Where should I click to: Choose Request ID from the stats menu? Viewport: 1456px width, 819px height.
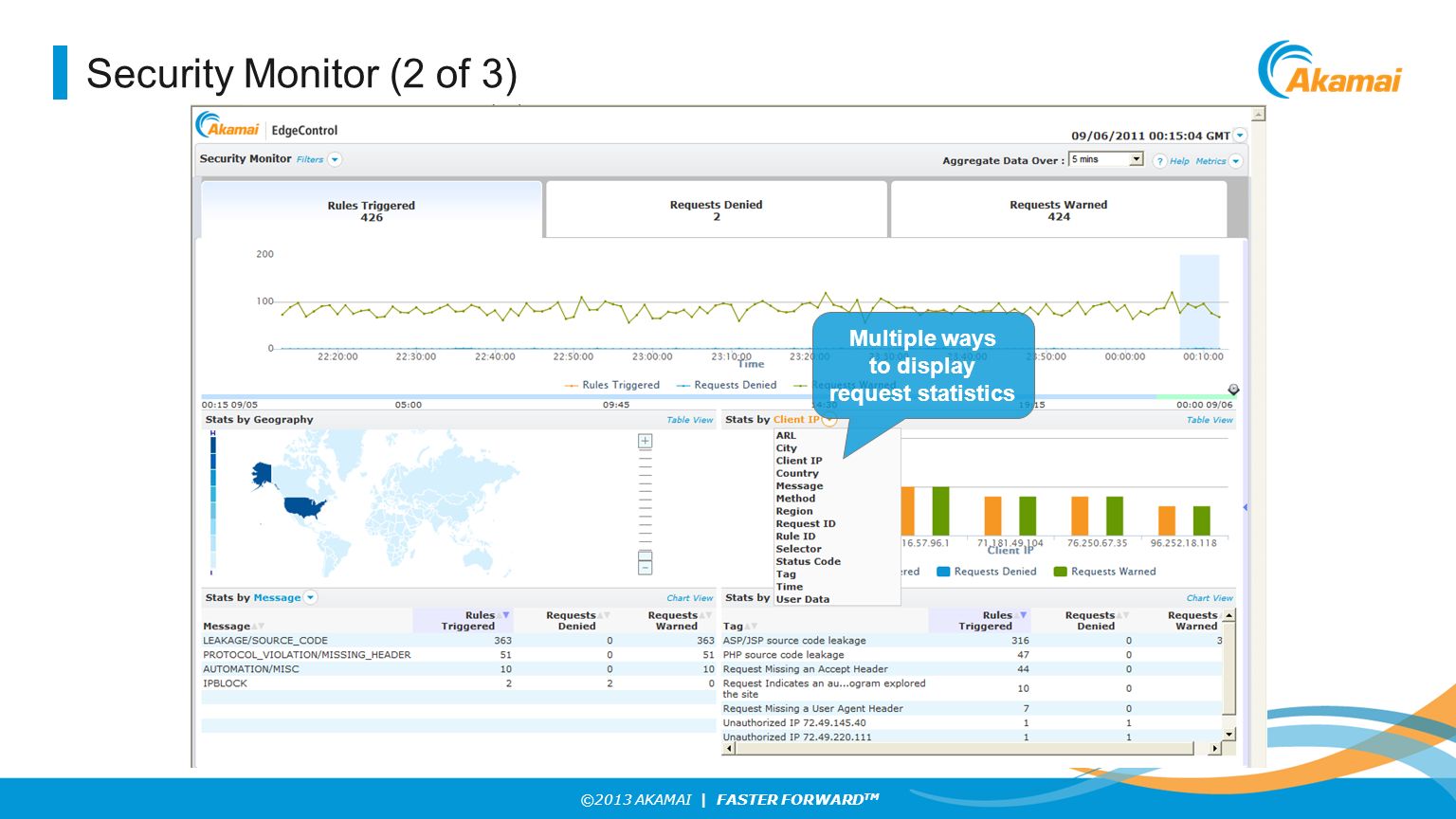tap(806, 523)
